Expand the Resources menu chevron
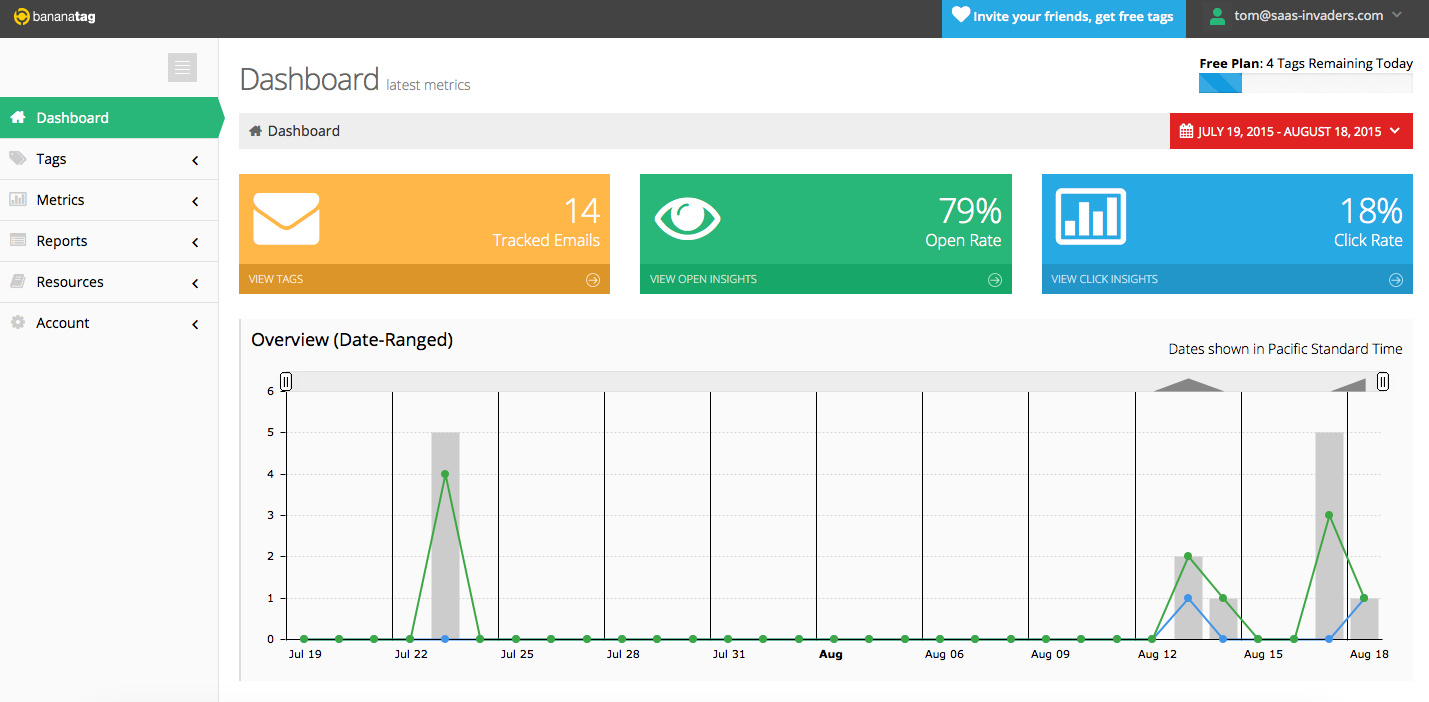The width and height of the screenshot is (1429, 702). [195, 283]
